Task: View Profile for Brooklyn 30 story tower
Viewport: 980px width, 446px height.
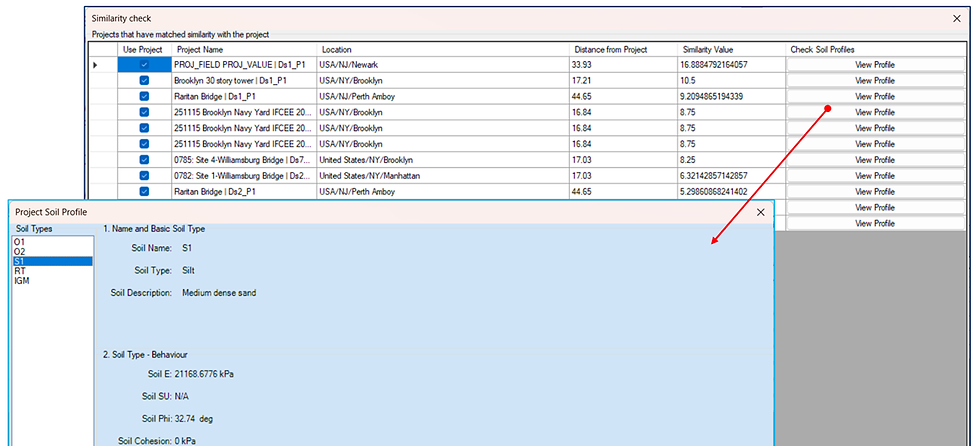Action: (x=875, y=81)
